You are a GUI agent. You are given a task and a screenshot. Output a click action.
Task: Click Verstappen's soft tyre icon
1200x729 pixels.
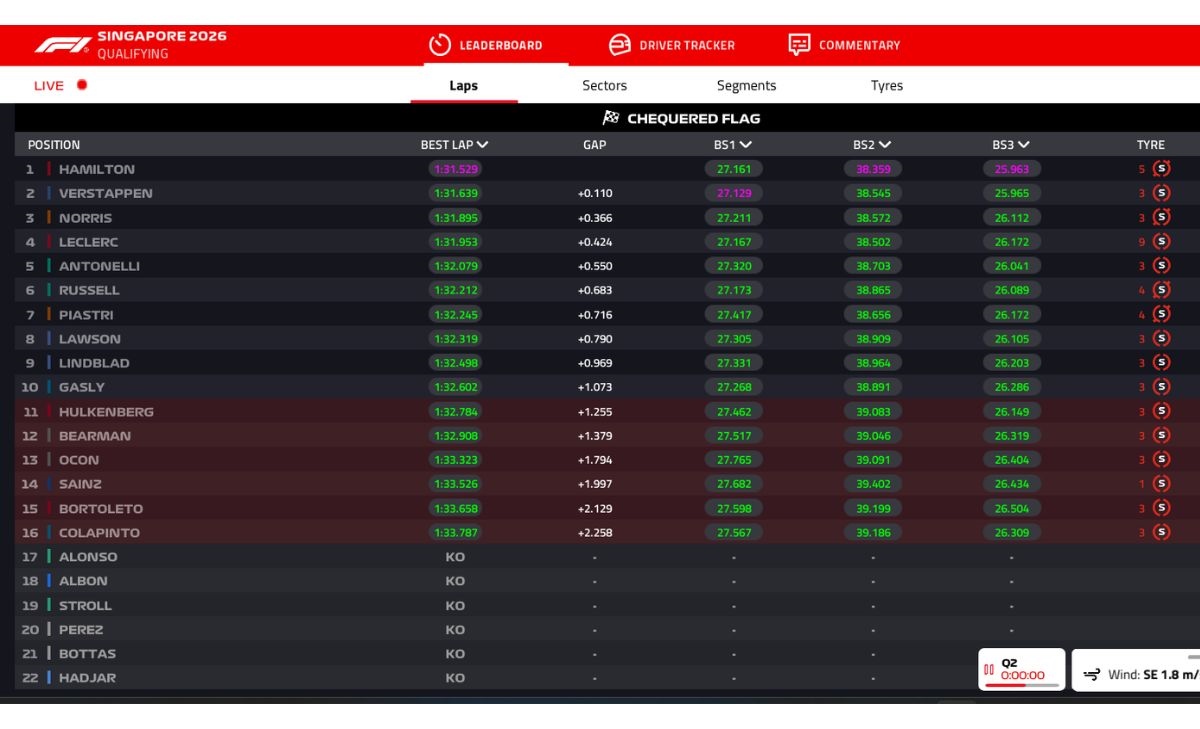[x=1161, y=193]
